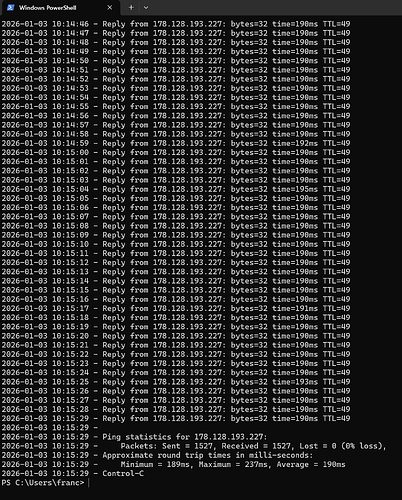The image size is (402, 500).
Task: Select the Windows PowerShell tab title
Action: pos(47,8)
